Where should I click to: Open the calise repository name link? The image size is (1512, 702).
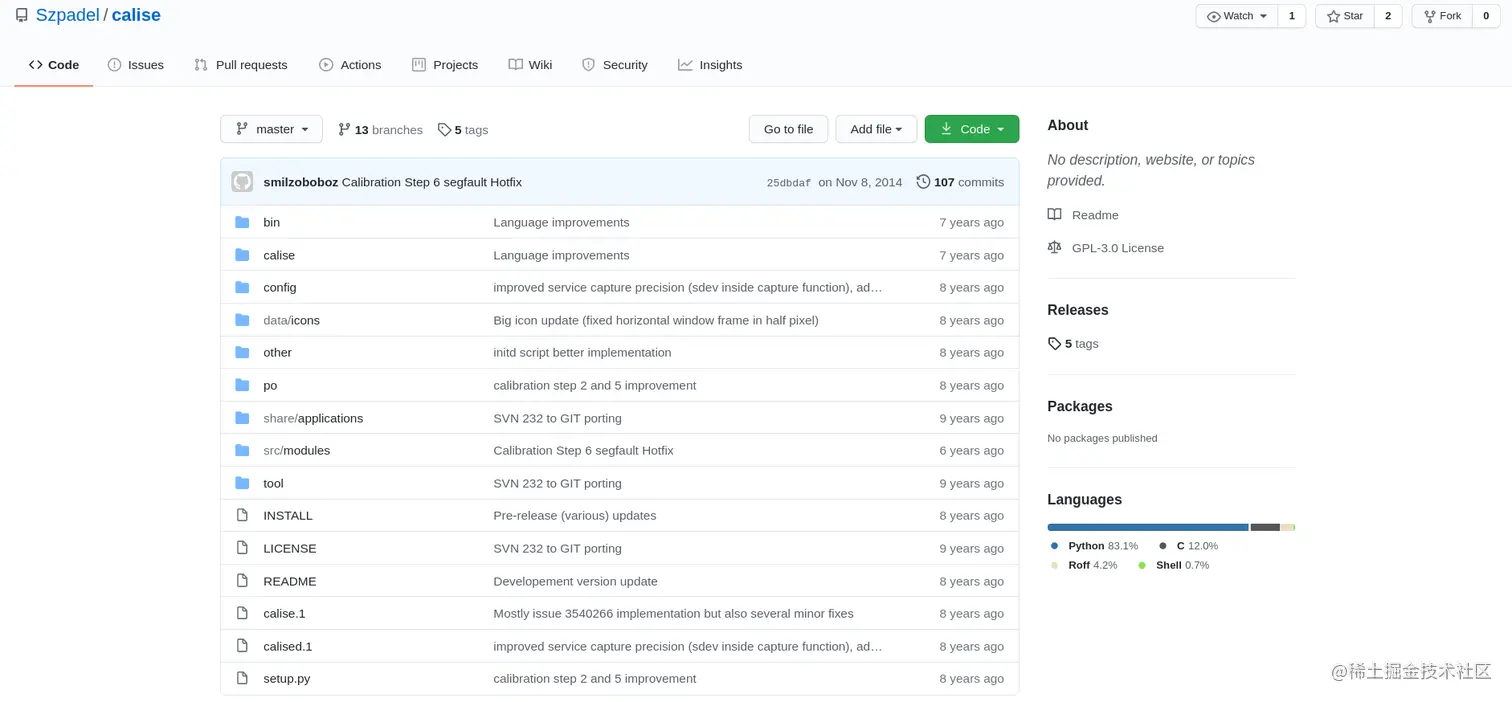(136, 15)
